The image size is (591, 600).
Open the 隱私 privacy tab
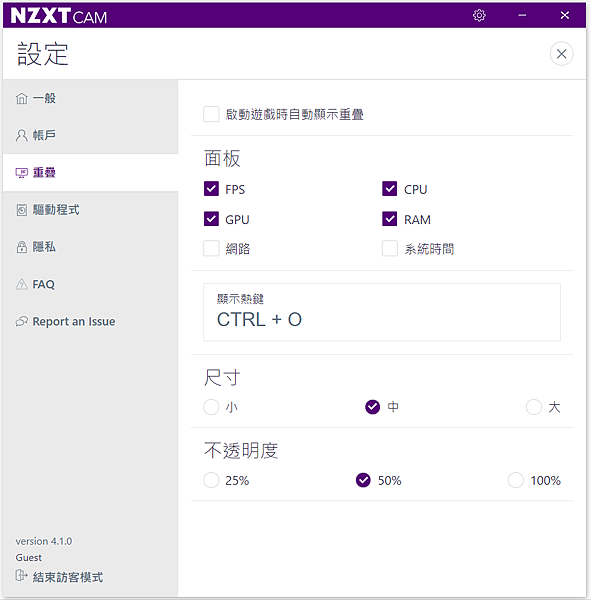pyautogui.click(x=90, y=247)
